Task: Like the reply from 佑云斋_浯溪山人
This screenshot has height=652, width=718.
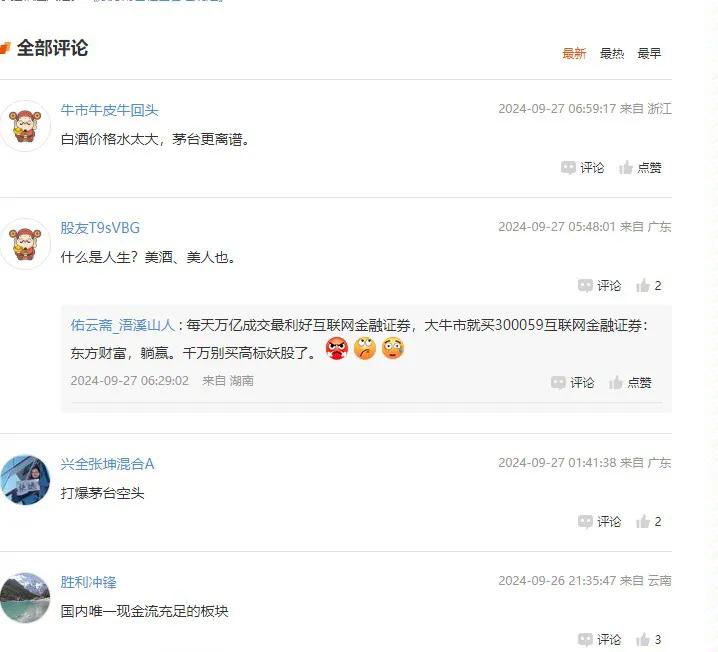Action: pos(616,382)
